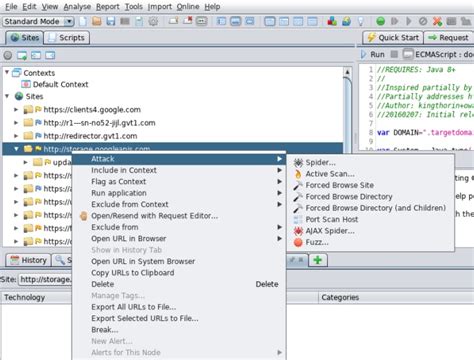Click the Run script button
The width and height of the screenshot is (474, 360).
tap(373, 54)
